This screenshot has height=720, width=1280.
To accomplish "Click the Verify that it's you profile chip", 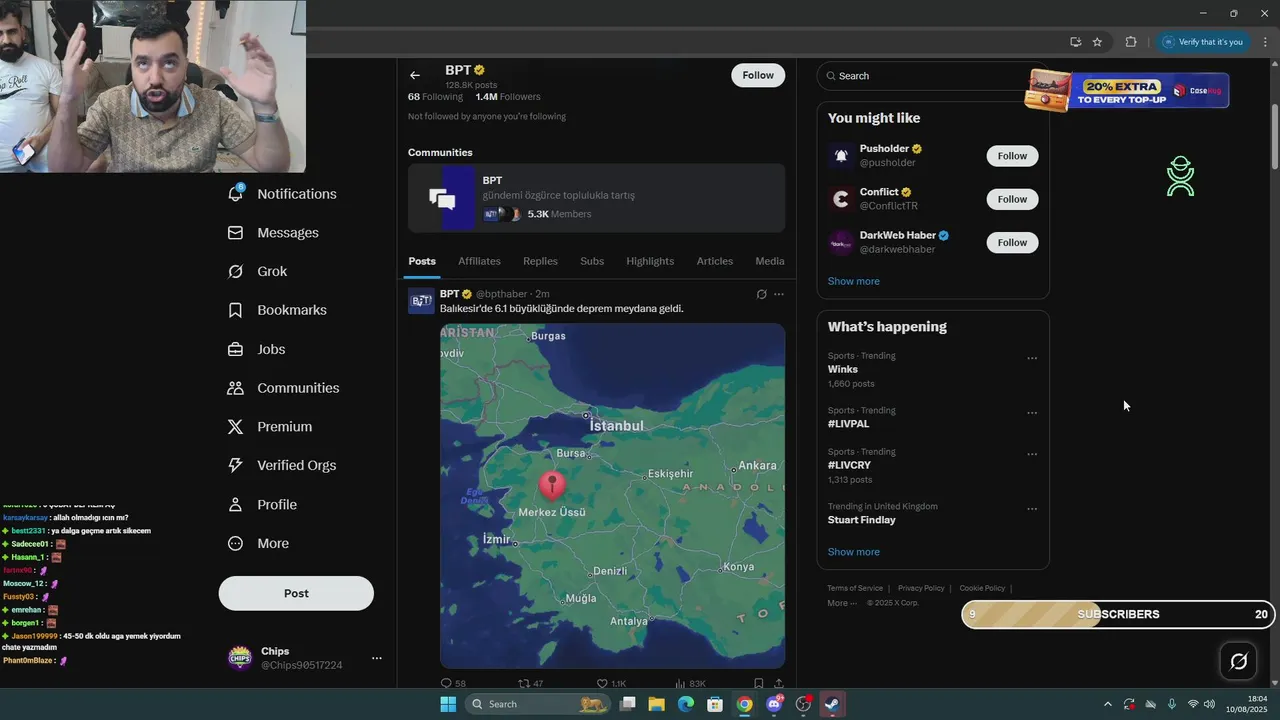I will coord(1202,42).
